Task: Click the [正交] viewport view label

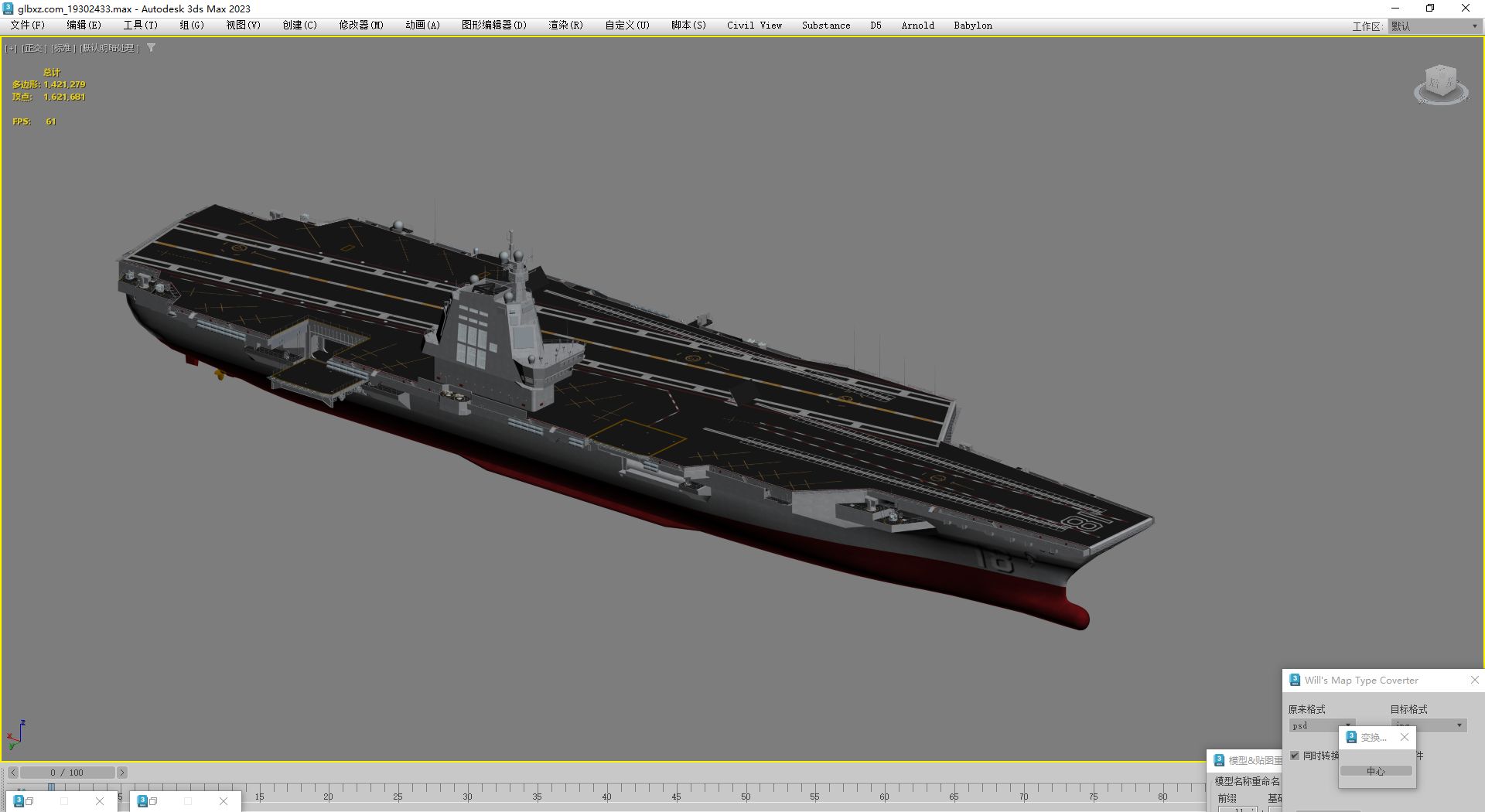Action: point(33,48)
